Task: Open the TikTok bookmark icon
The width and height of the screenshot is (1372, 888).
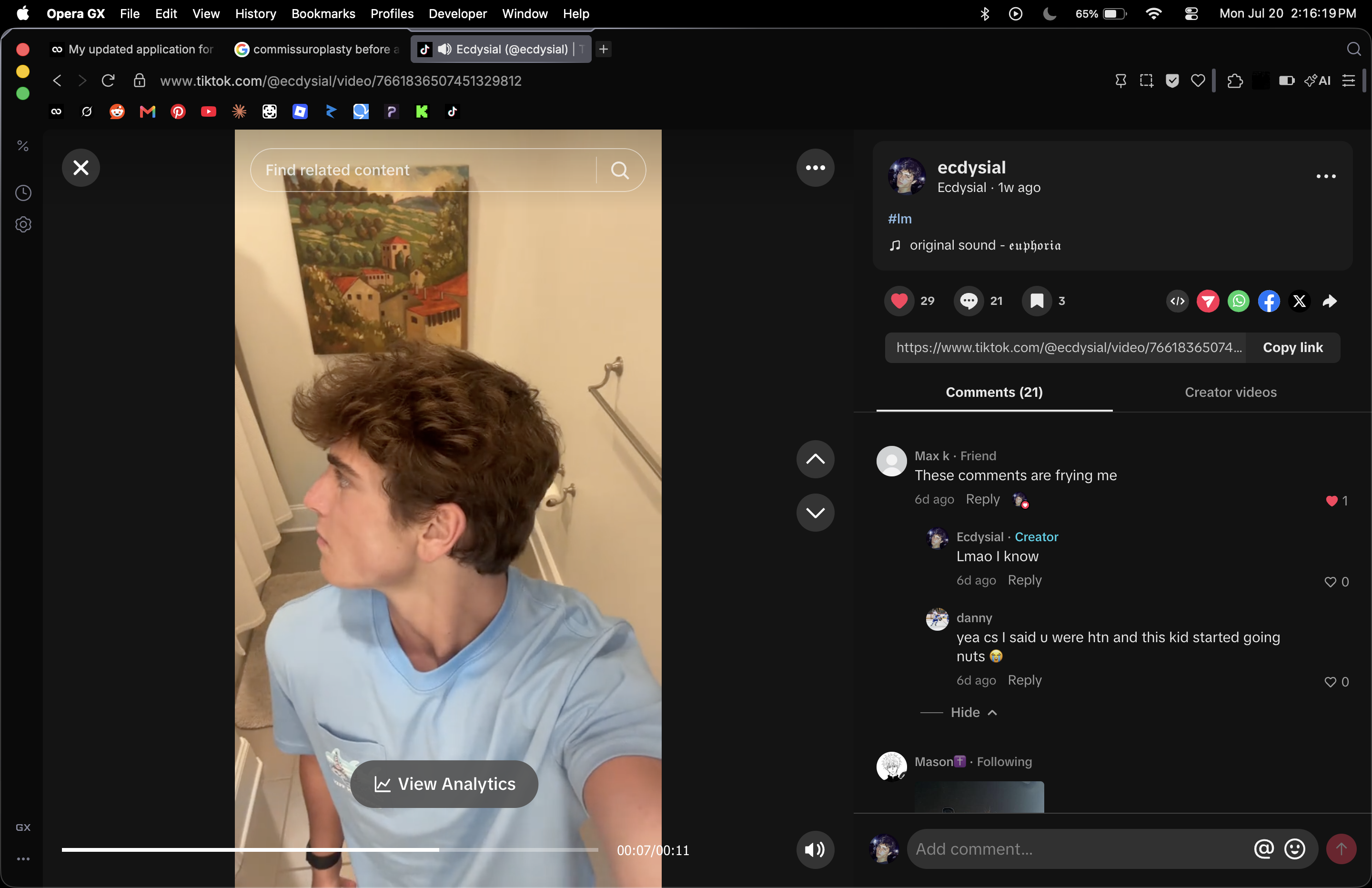Action: [453, 111]
